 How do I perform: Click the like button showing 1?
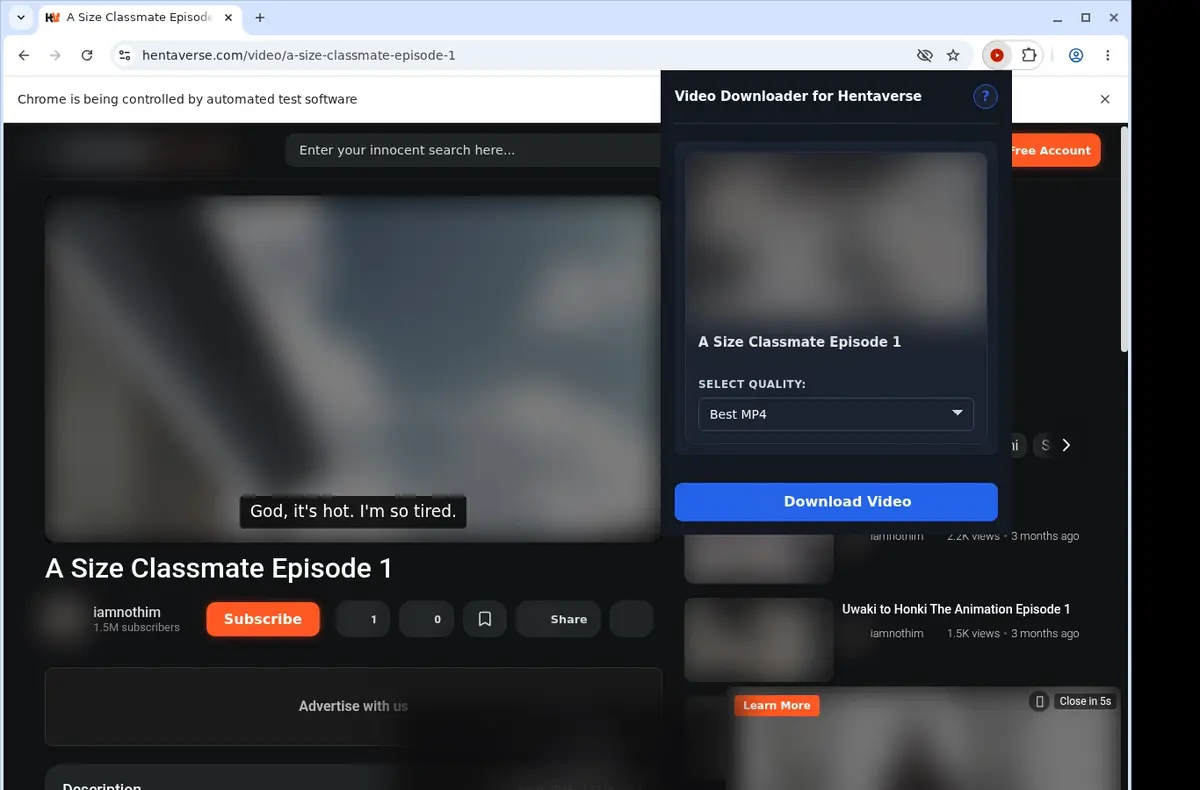[x=363, y=619]
